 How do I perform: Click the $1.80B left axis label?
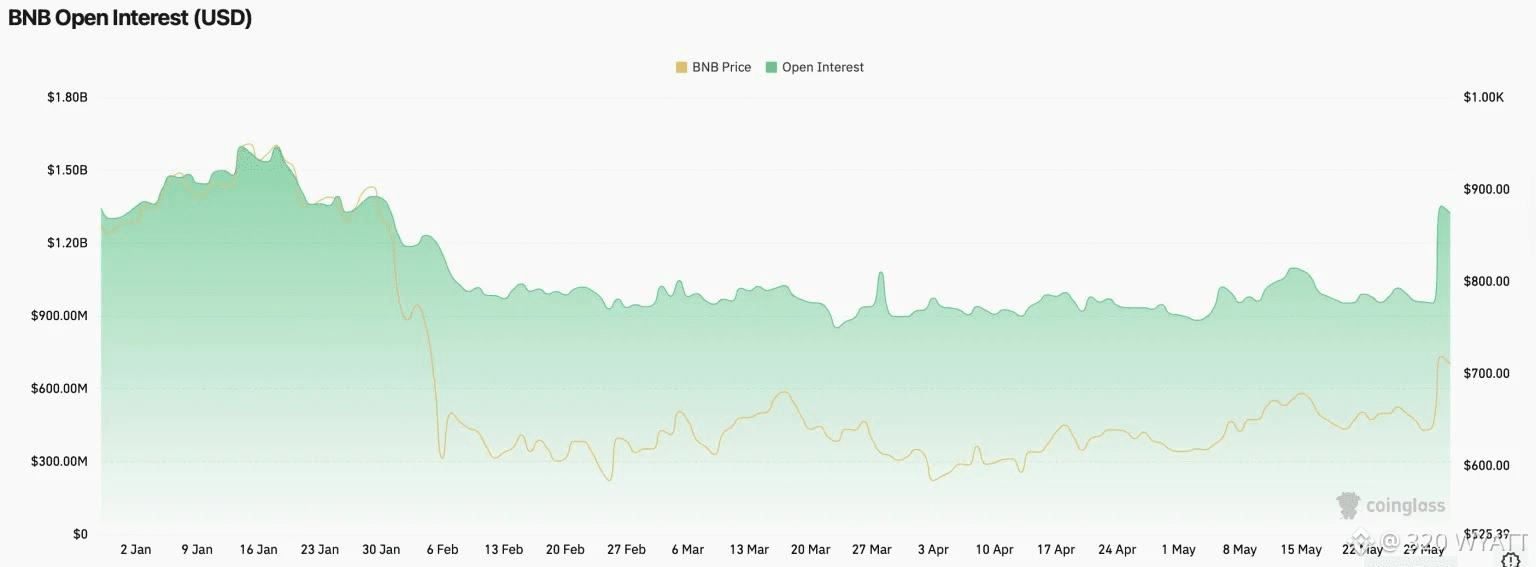pyautogui.click(x=67, y=98)
